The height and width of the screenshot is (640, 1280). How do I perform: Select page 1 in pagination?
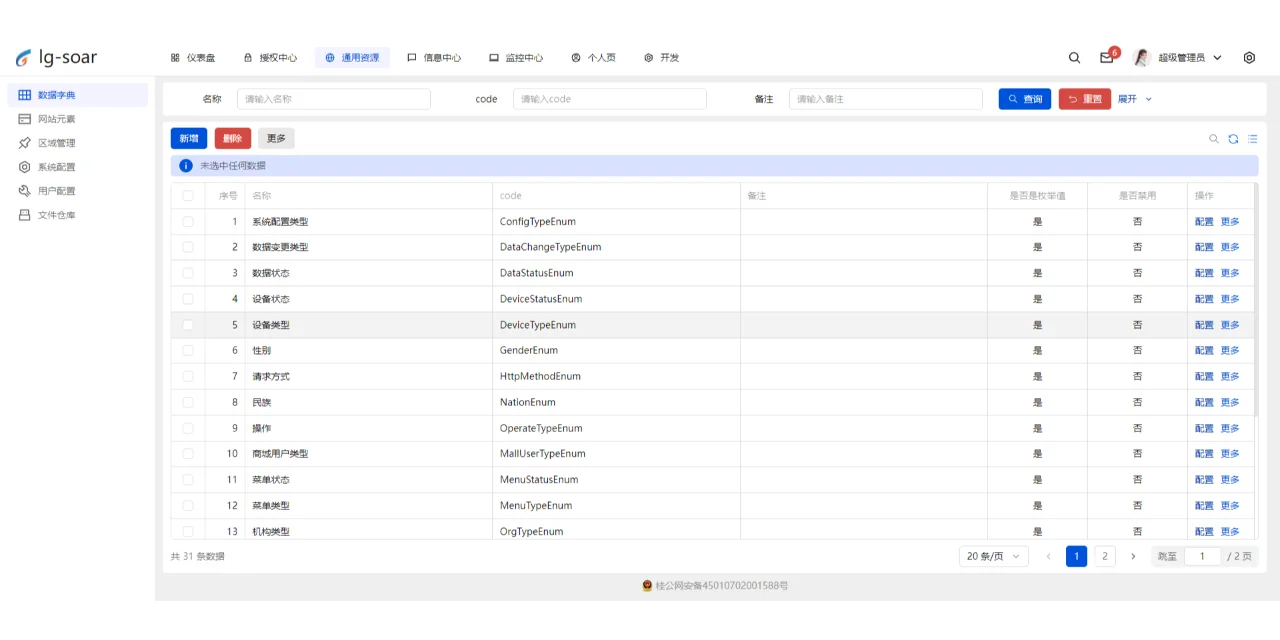click(x=1076, y=556)
